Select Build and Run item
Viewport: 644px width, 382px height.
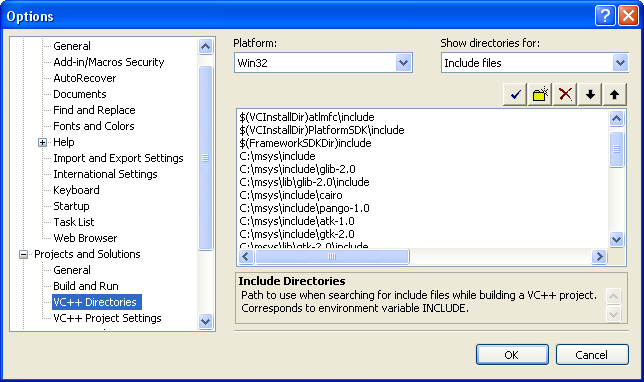click(86, 286)
